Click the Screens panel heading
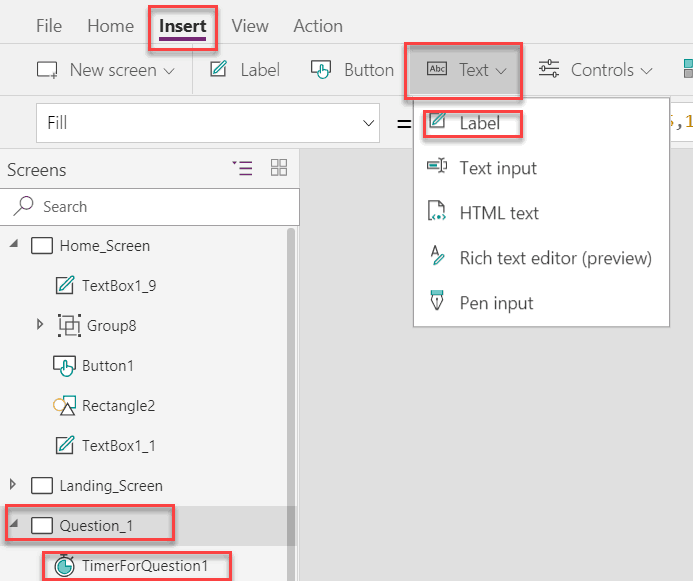 pyautogui.click(x=37, y=170)
